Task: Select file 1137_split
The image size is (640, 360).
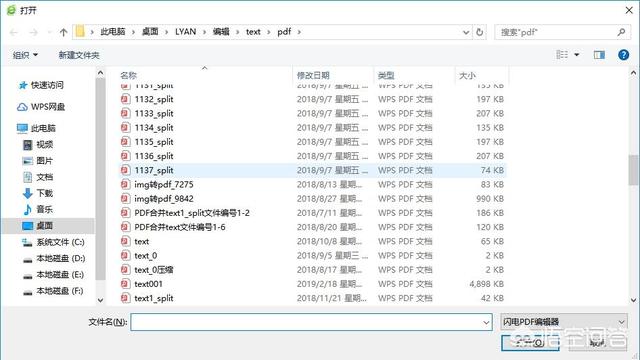Action: (x=154, y=170)
